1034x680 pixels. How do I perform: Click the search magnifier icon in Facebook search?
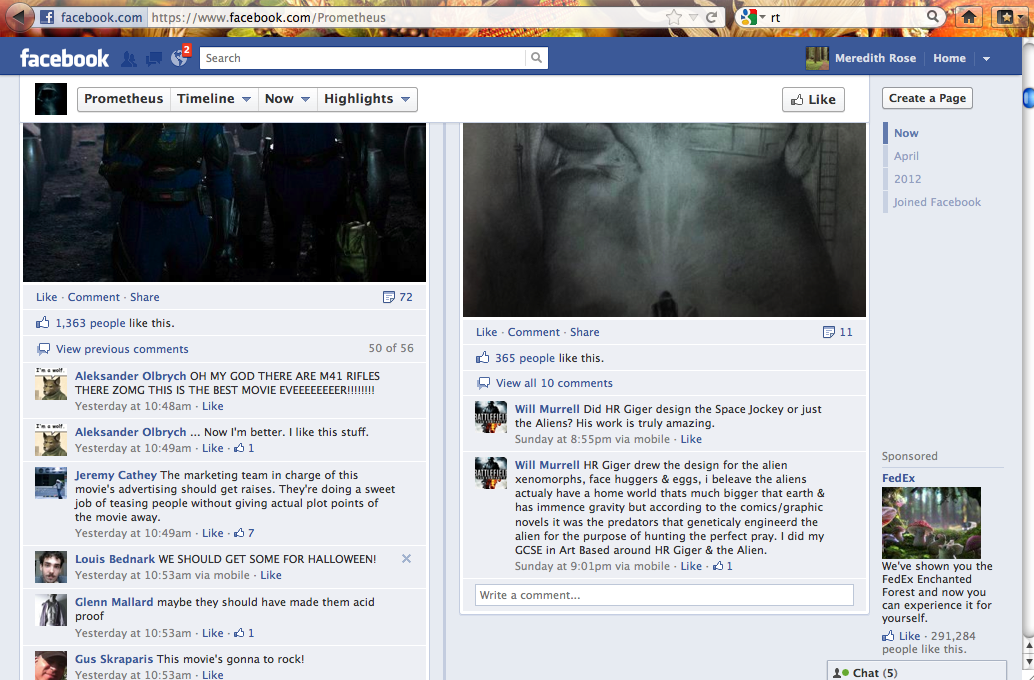click(x=537, y=58)
